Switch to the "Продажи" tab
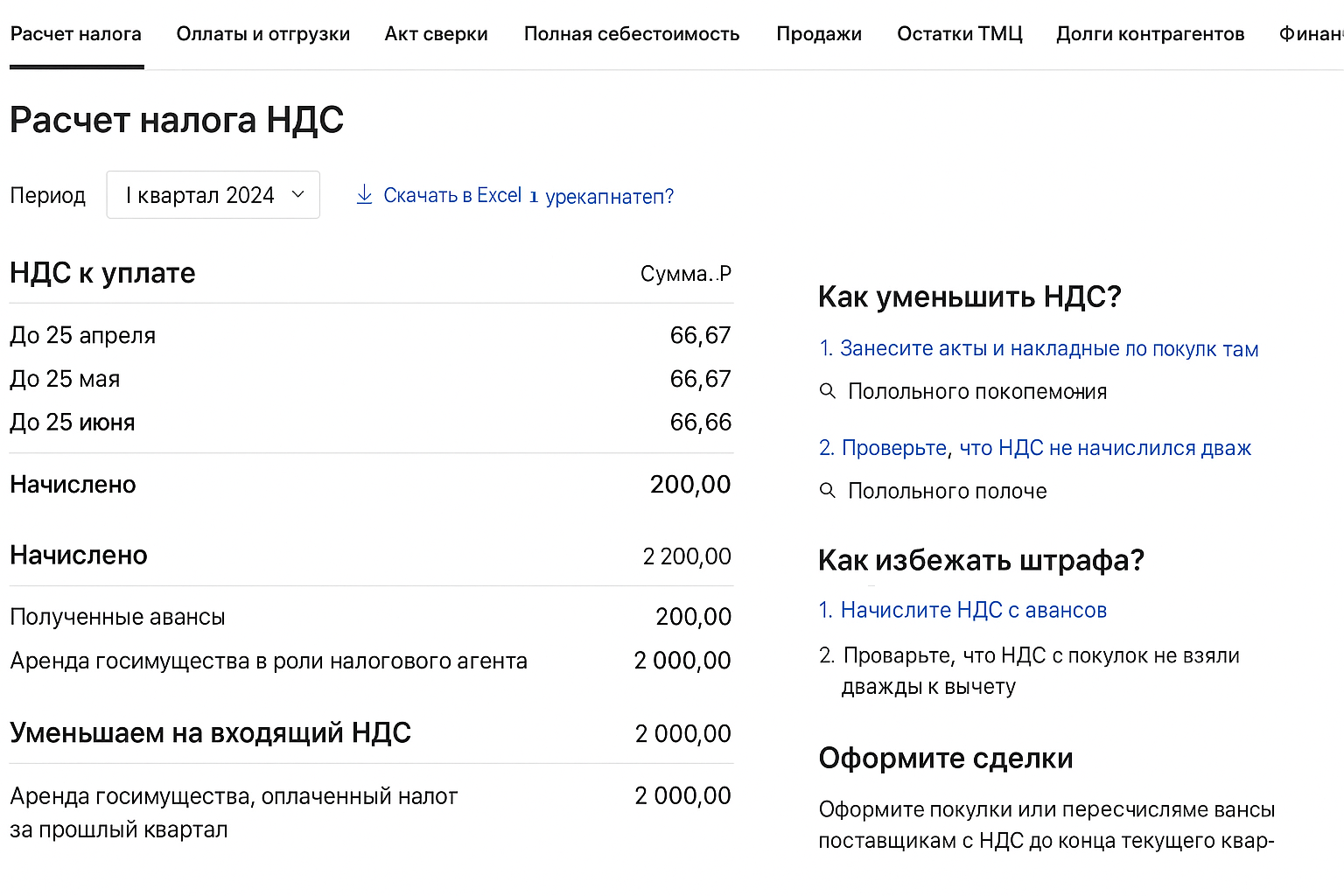The image size is (1344, 896). tap(819, 34)
